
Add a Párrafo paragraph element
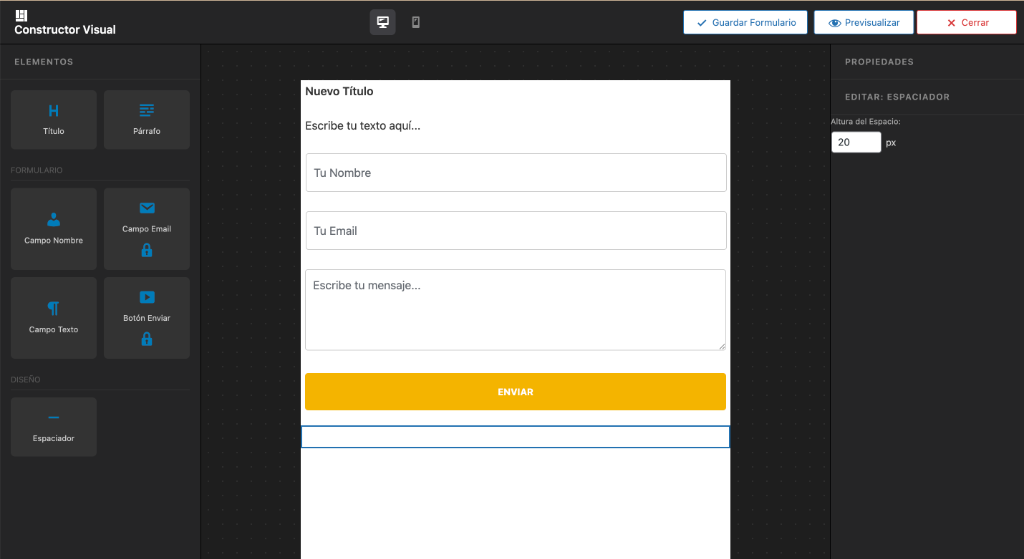click(x=147, y=119)
